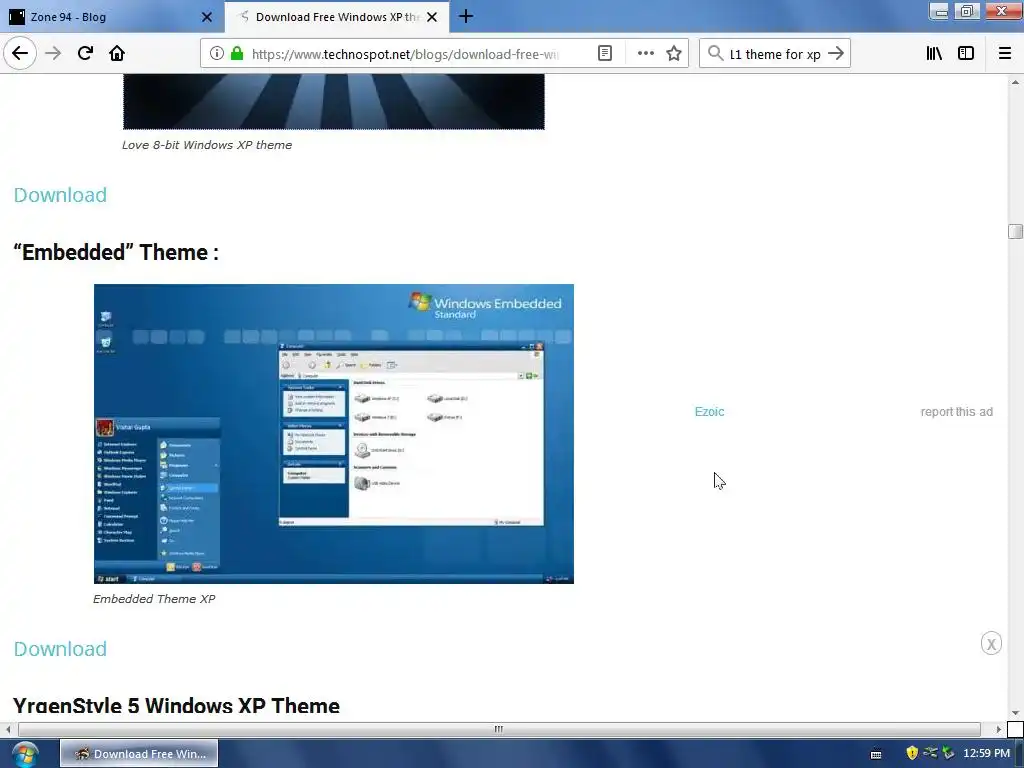Click the forward navigation arrow
This screenshot has height=768, width=1024.
(53, 54)
